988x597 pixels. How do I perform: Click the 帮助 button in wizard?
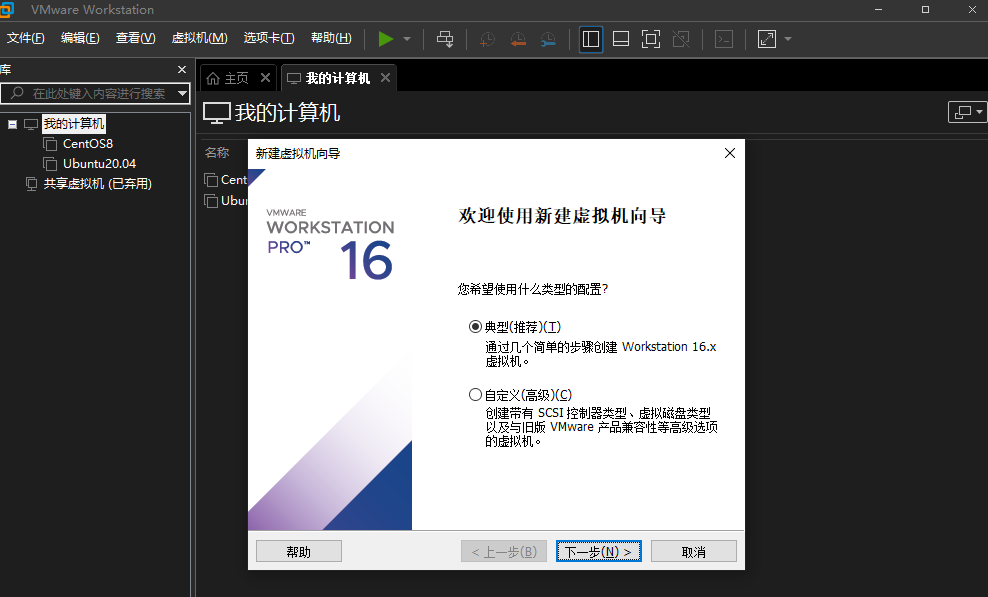tap(299, 552)
